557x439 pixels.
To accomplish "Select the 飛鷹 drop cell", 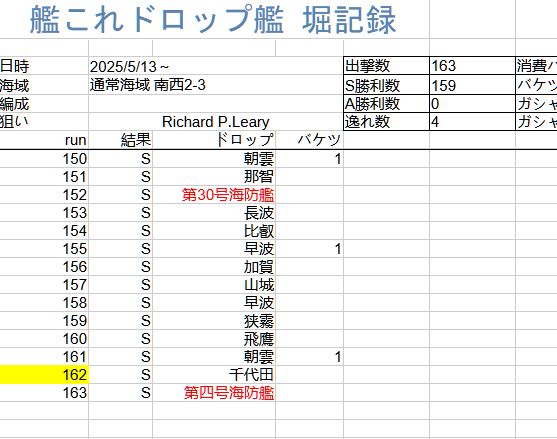I will (x=214, y=339).
